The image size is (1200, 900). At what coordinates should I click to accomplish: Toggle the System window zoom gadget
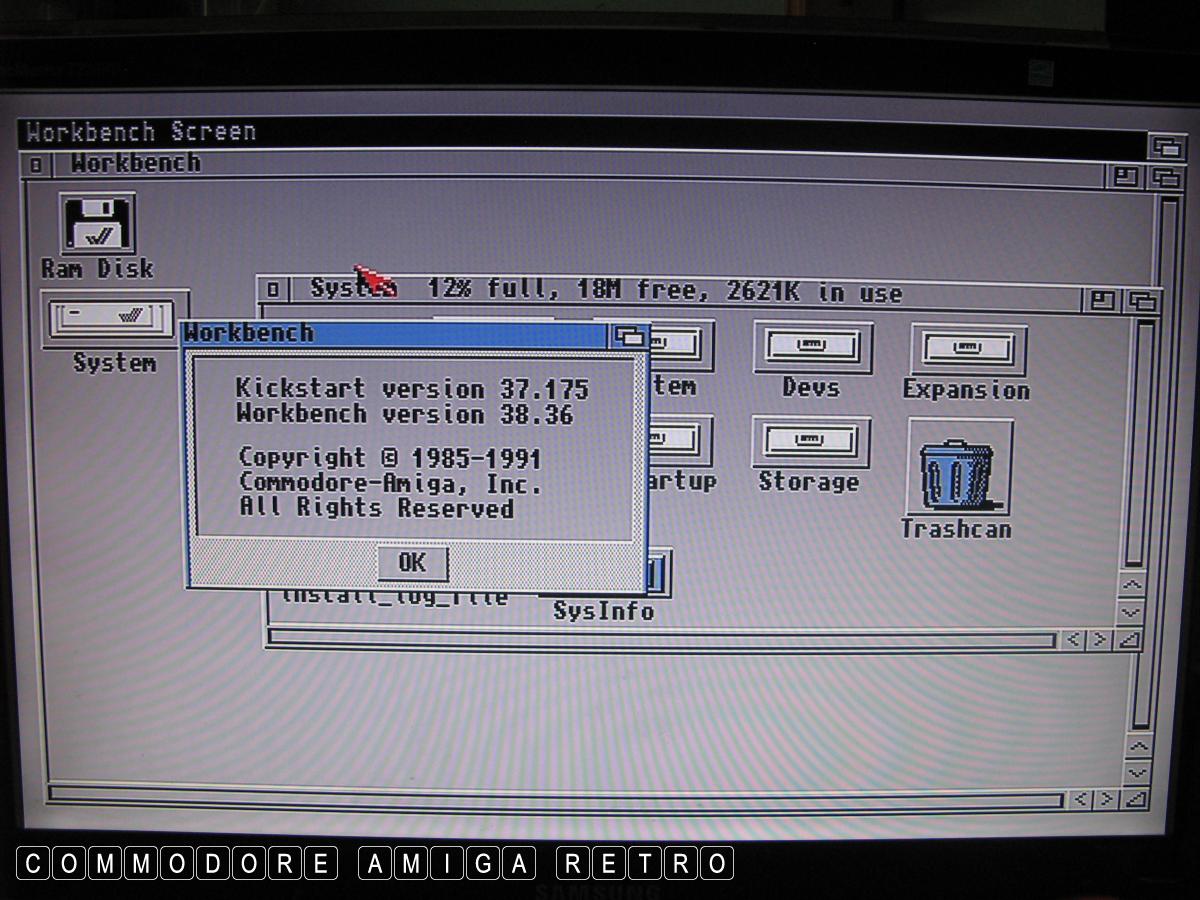pos(1103,300)
